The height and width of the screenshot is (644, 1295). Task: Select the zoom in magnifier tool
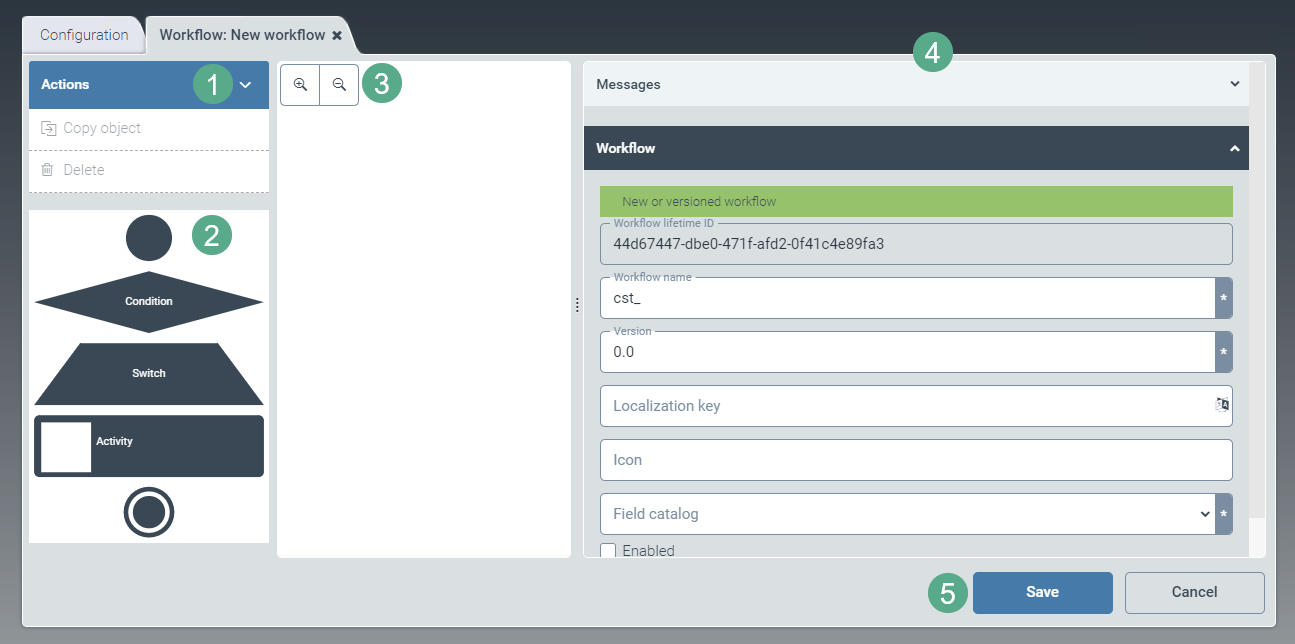pos(299,84)
